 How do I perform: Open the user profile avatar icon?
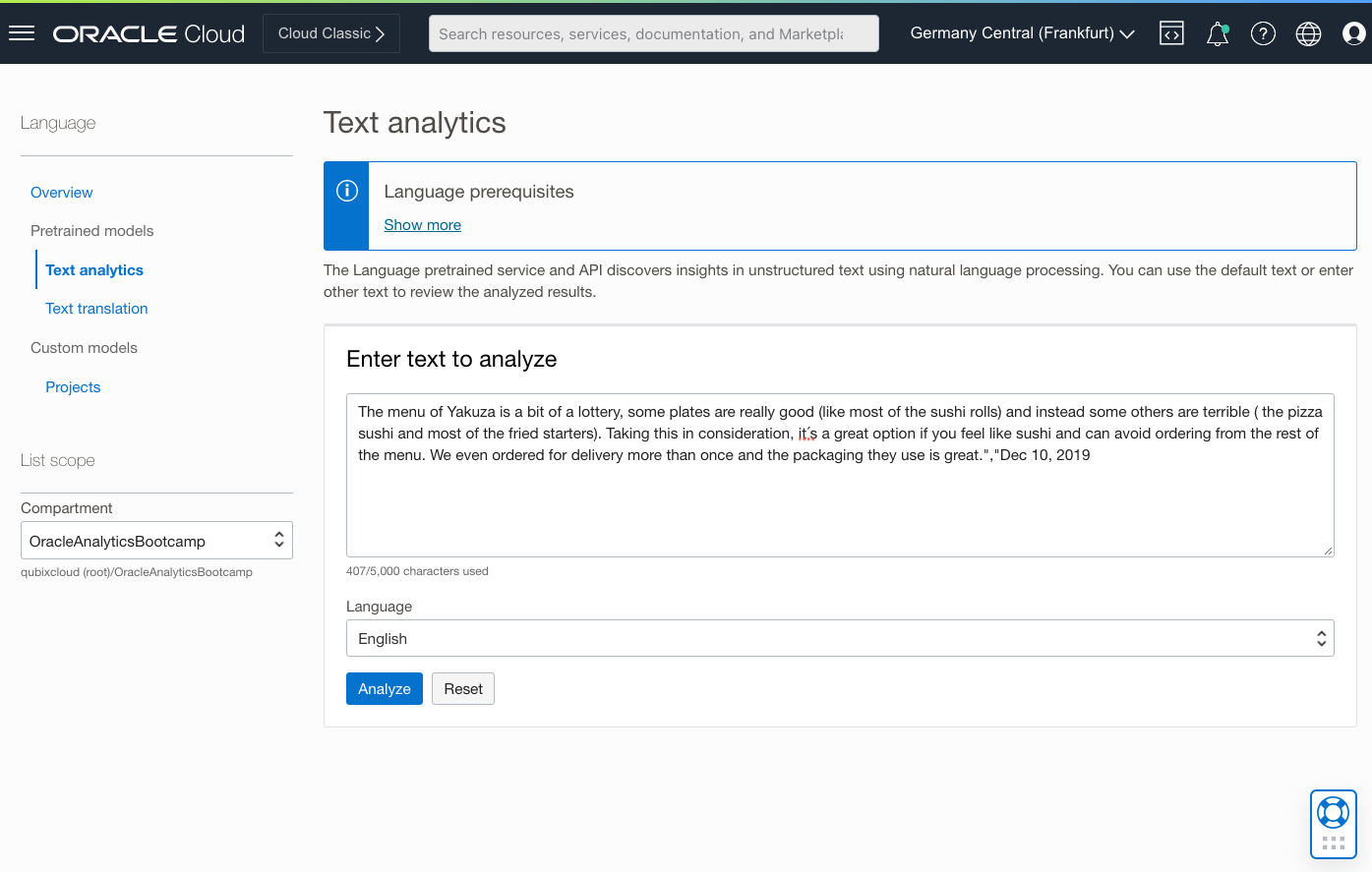click(x=1354, y=33)
